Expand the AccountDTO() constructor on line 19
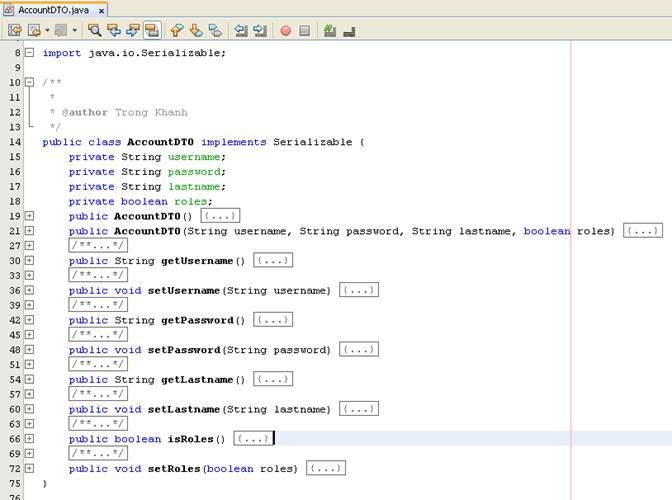The width and height of the screenshot is (672, 500). (29, 216)
